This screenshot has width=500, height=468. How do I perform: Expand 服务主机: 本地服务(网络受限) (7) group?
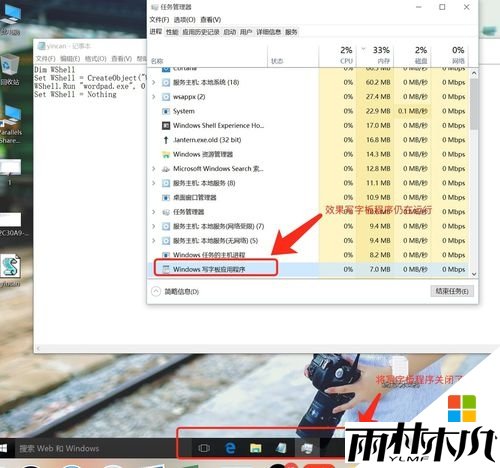[x=154, y=226]
